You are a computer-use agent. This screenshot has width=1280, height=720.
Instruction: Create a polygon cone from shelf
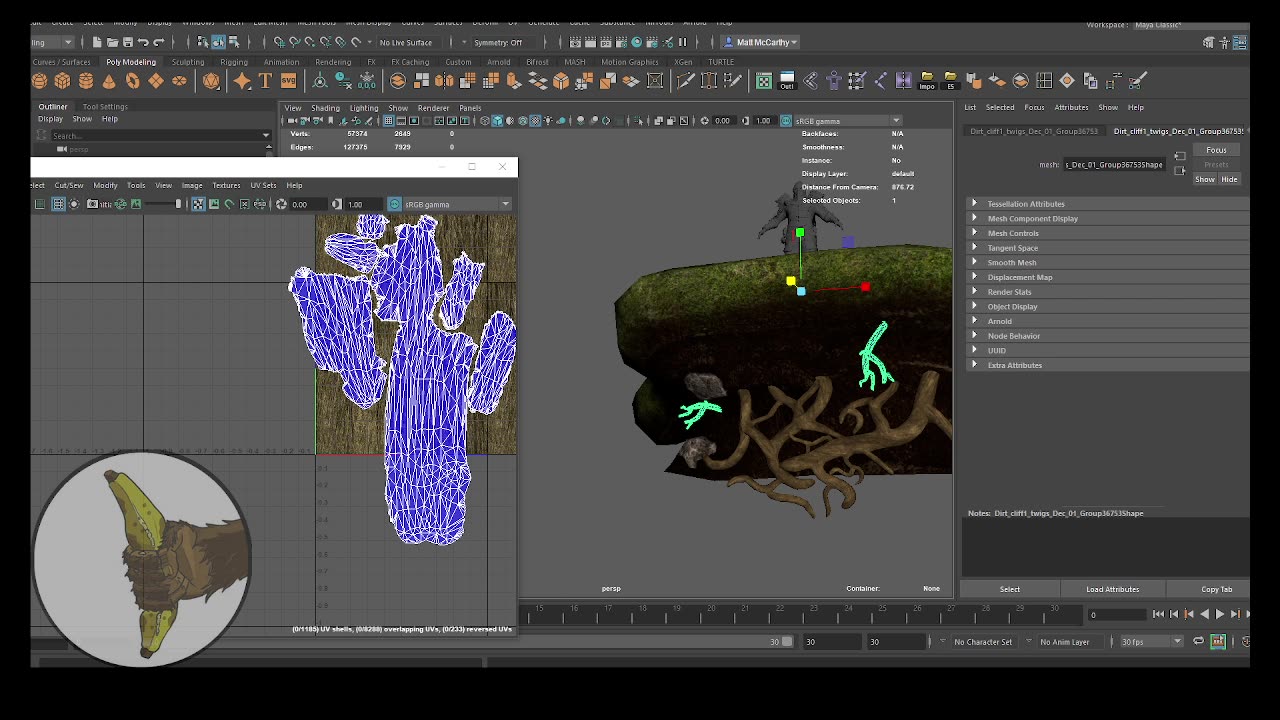109,81
